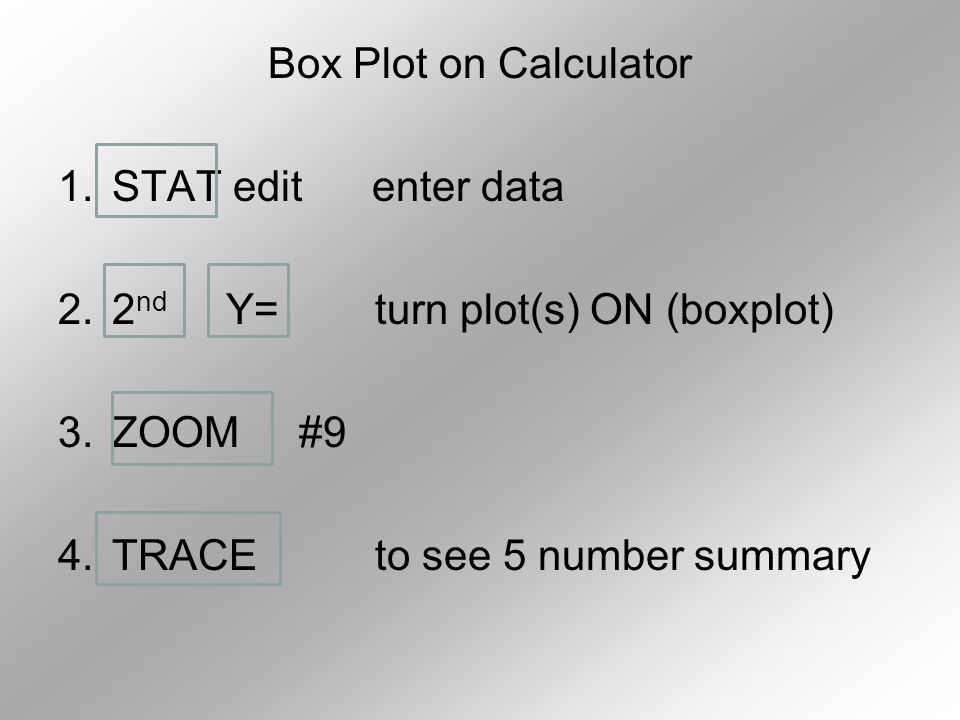
Task: Click the '#9' text next to ZOOM
Action: click(x=322, y=432)
